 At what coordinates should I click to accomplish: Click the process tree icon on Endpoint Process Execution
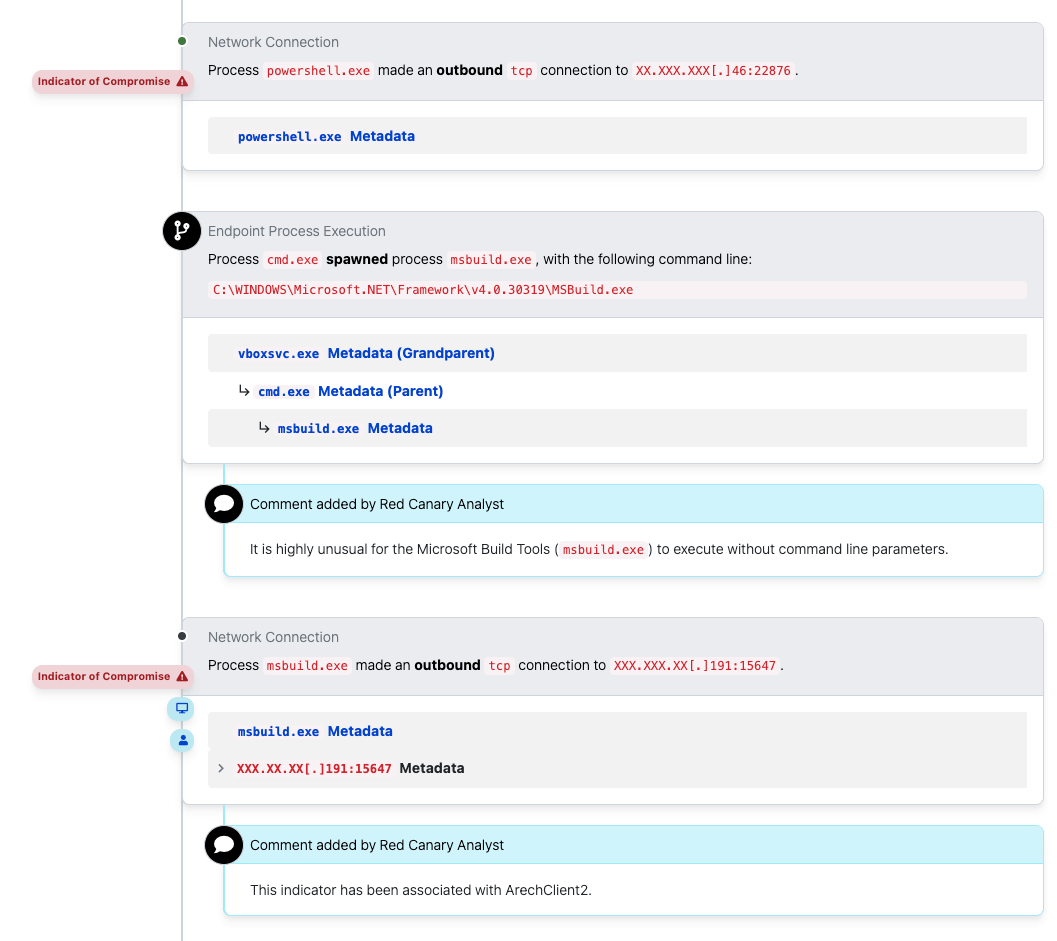coord(181,231)
